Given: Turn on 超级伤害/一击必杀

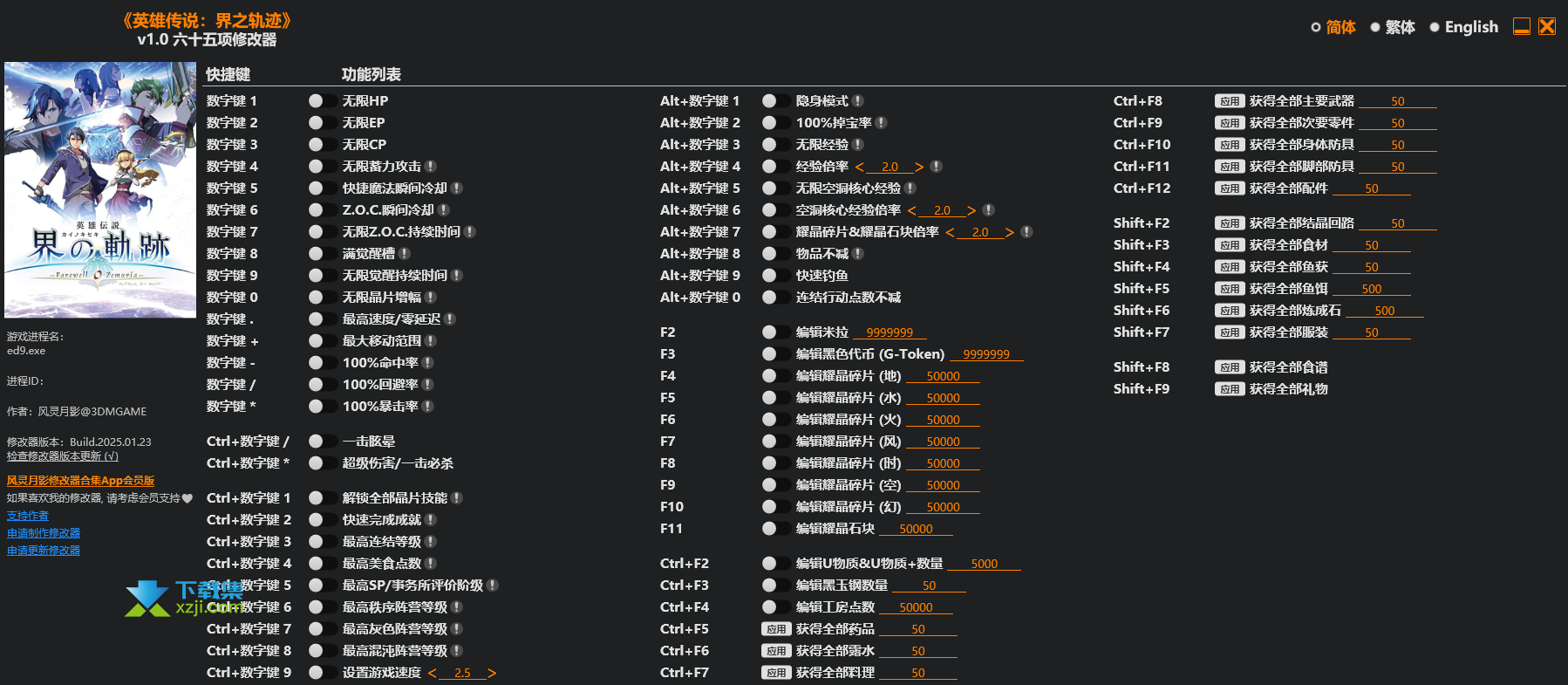Looking at the screenshot, I should 322,462.
